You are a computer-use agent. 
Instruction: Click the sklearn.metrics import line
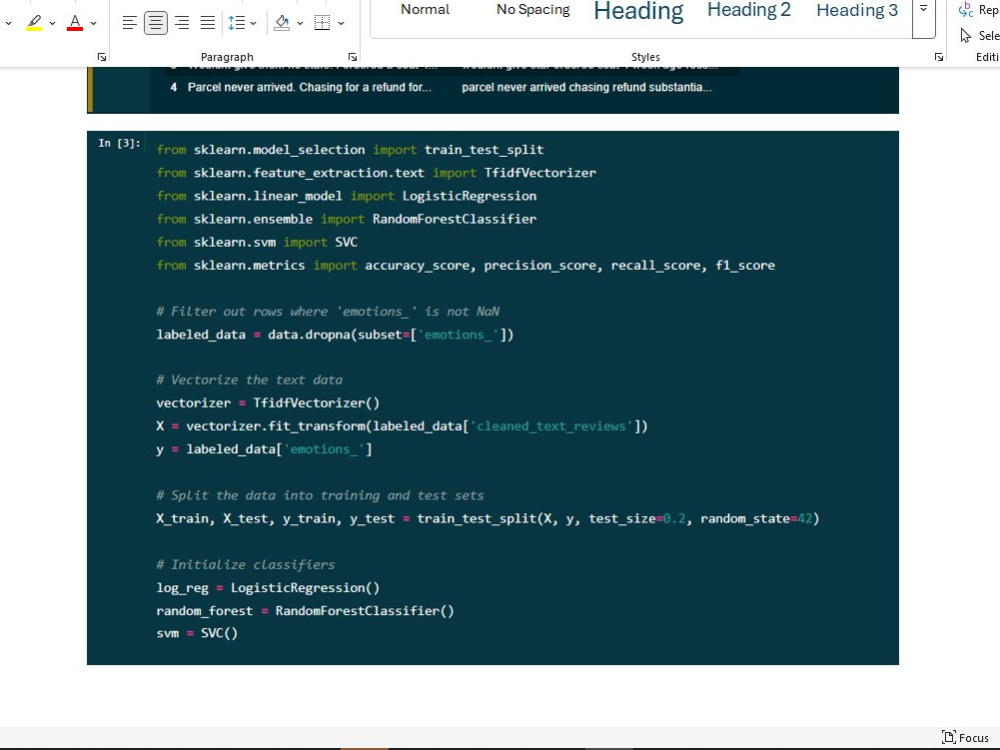pyautogui.click(x=466, y=265)
